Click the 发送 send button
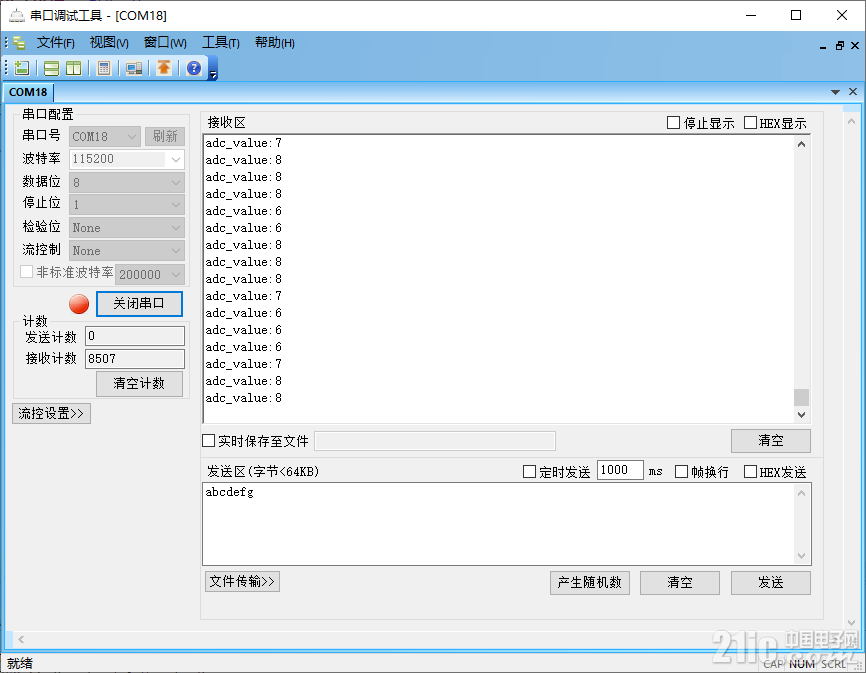The height and width of the screenshot is (673, 866). point(771,582)
